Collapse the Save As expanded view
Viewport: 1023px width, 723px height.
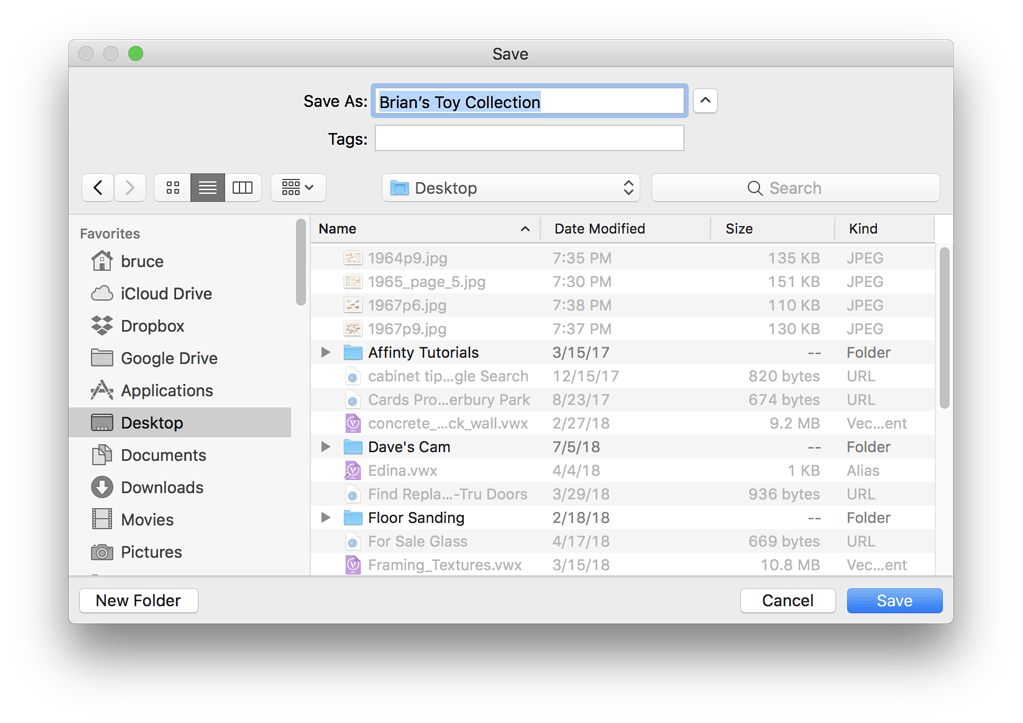(x=705, y=100)
